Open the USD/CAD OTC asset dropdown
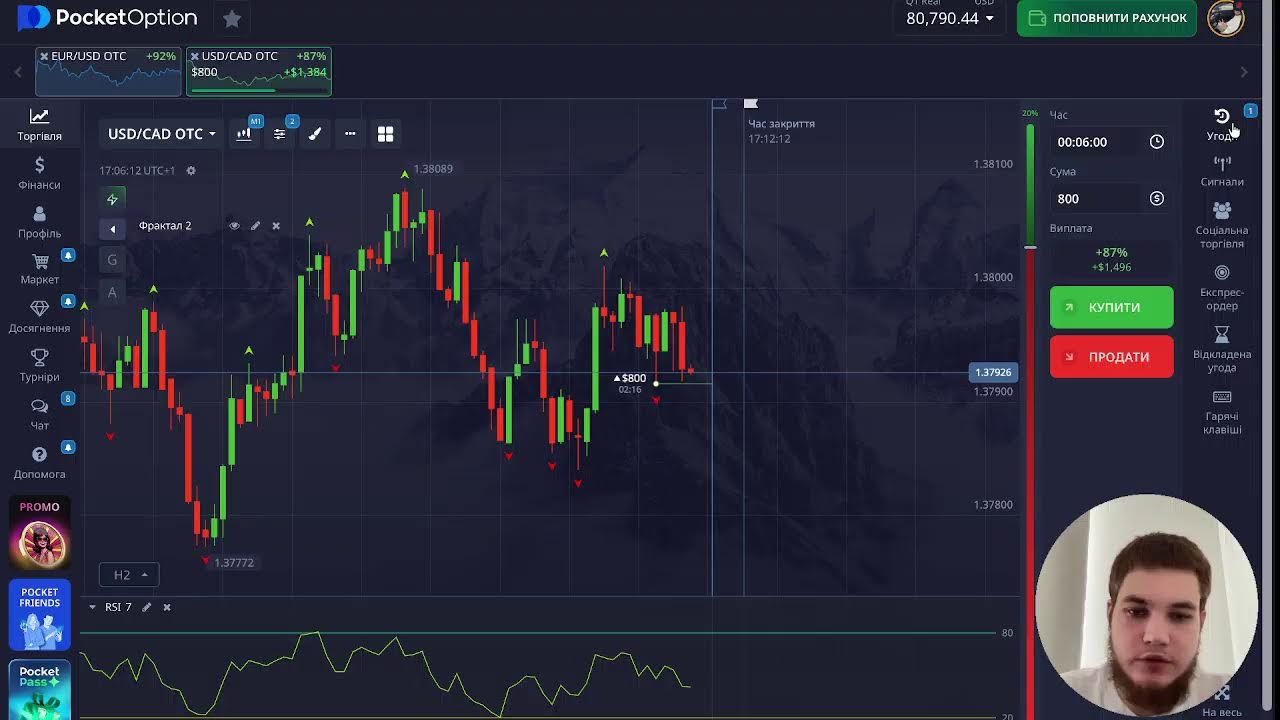The image size is (1280, 720). click(x=162, y=134)
